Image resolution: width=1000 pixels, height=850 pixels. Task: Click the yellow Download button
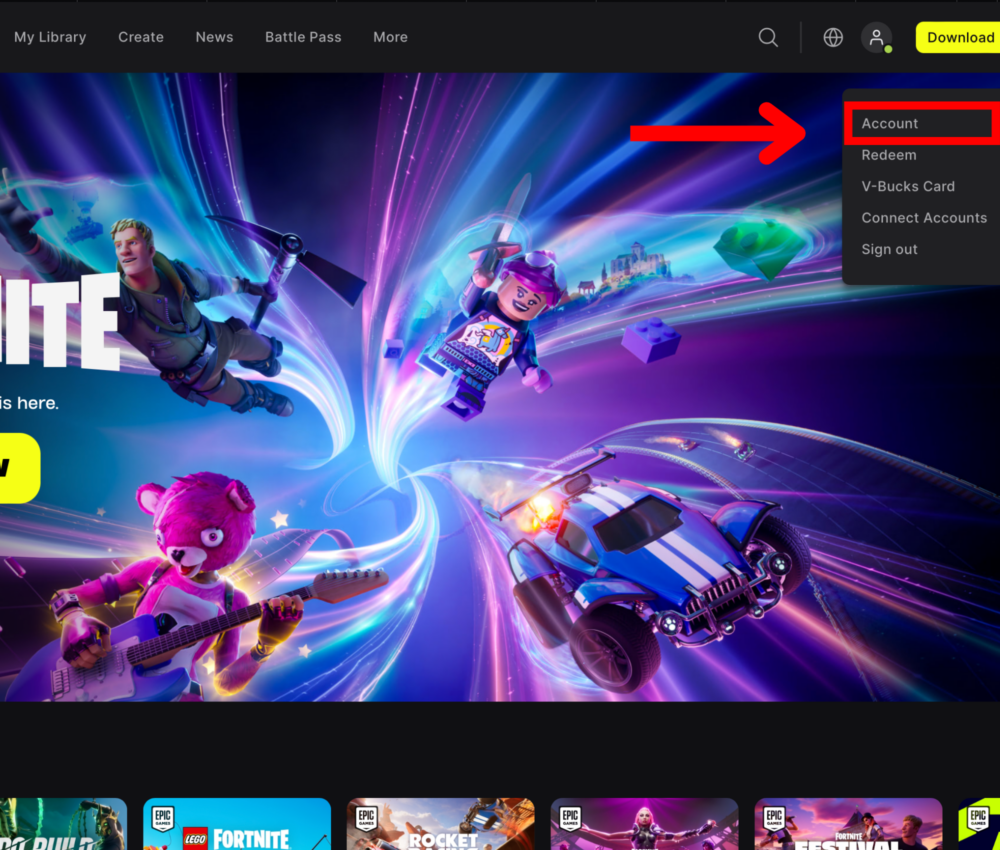point(958,37)
